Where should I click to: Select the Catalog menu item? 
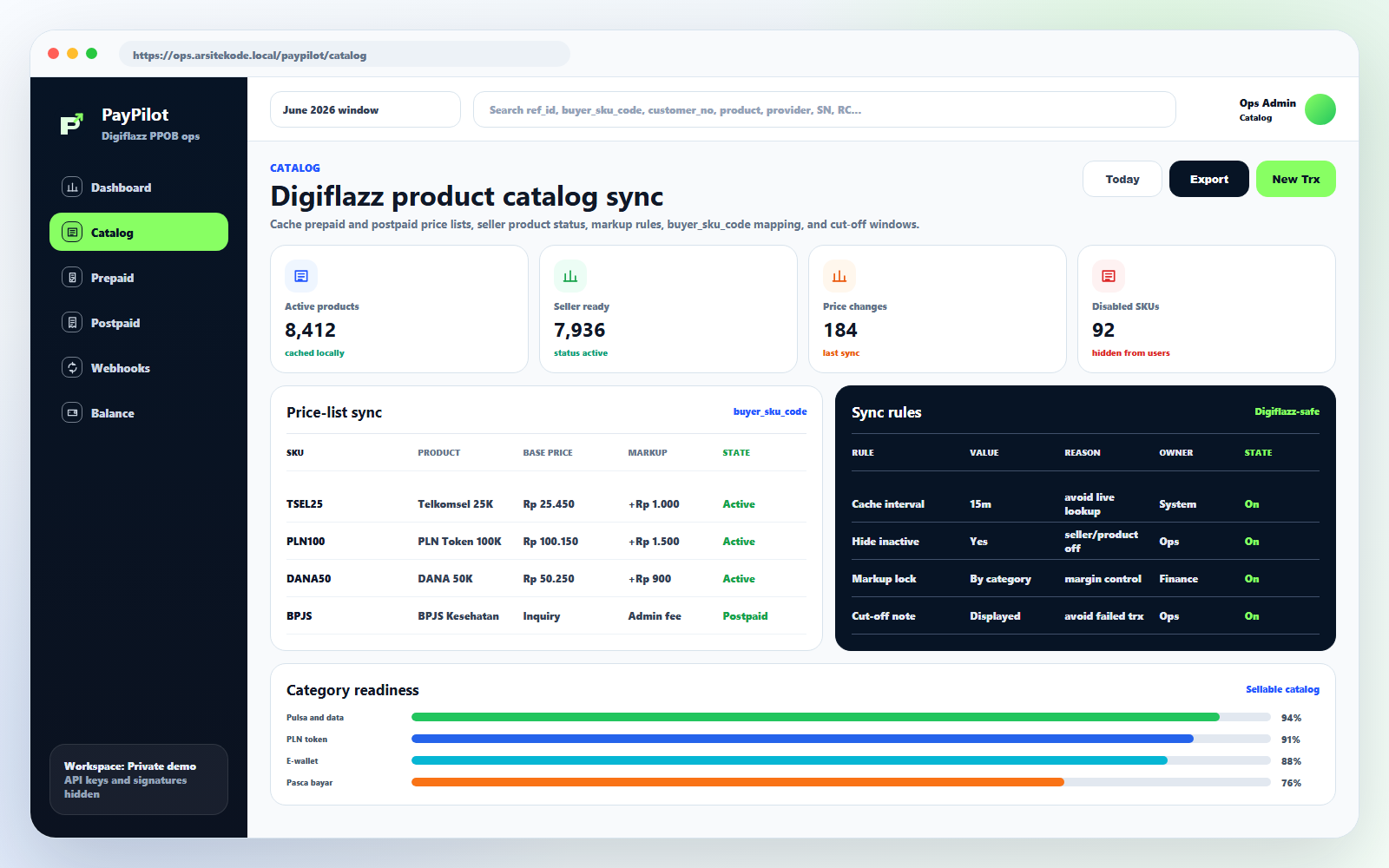[139, 232]
